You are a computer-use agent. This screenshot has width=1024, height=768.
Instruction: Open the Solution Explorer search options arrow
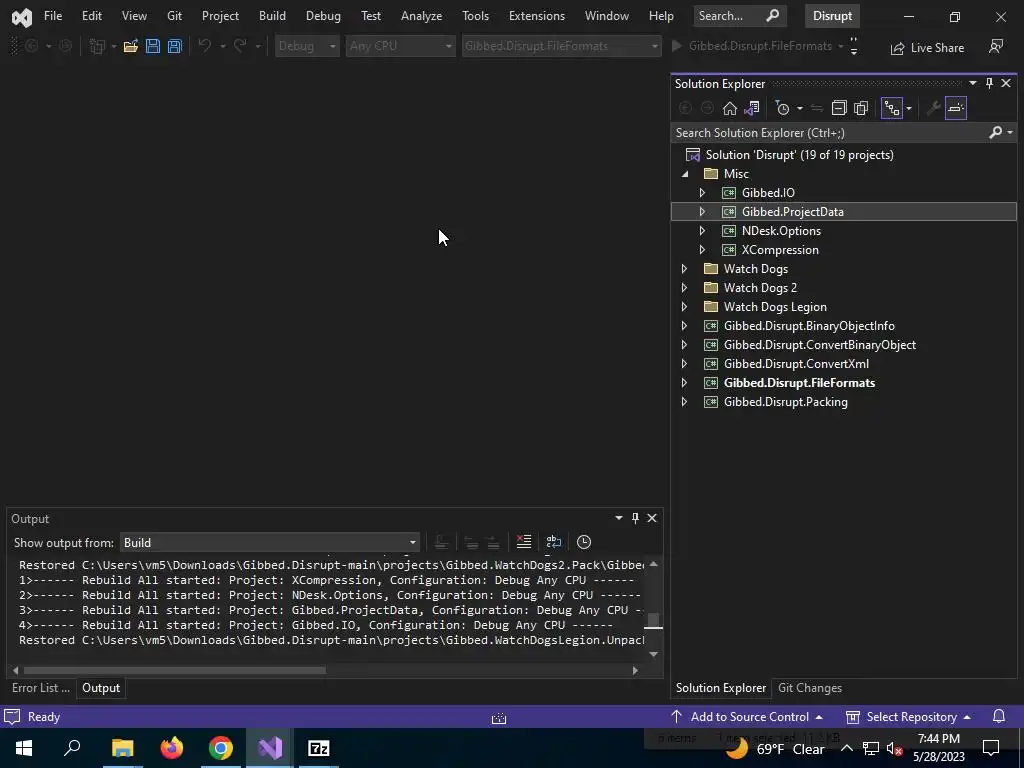pos(1010,133)
